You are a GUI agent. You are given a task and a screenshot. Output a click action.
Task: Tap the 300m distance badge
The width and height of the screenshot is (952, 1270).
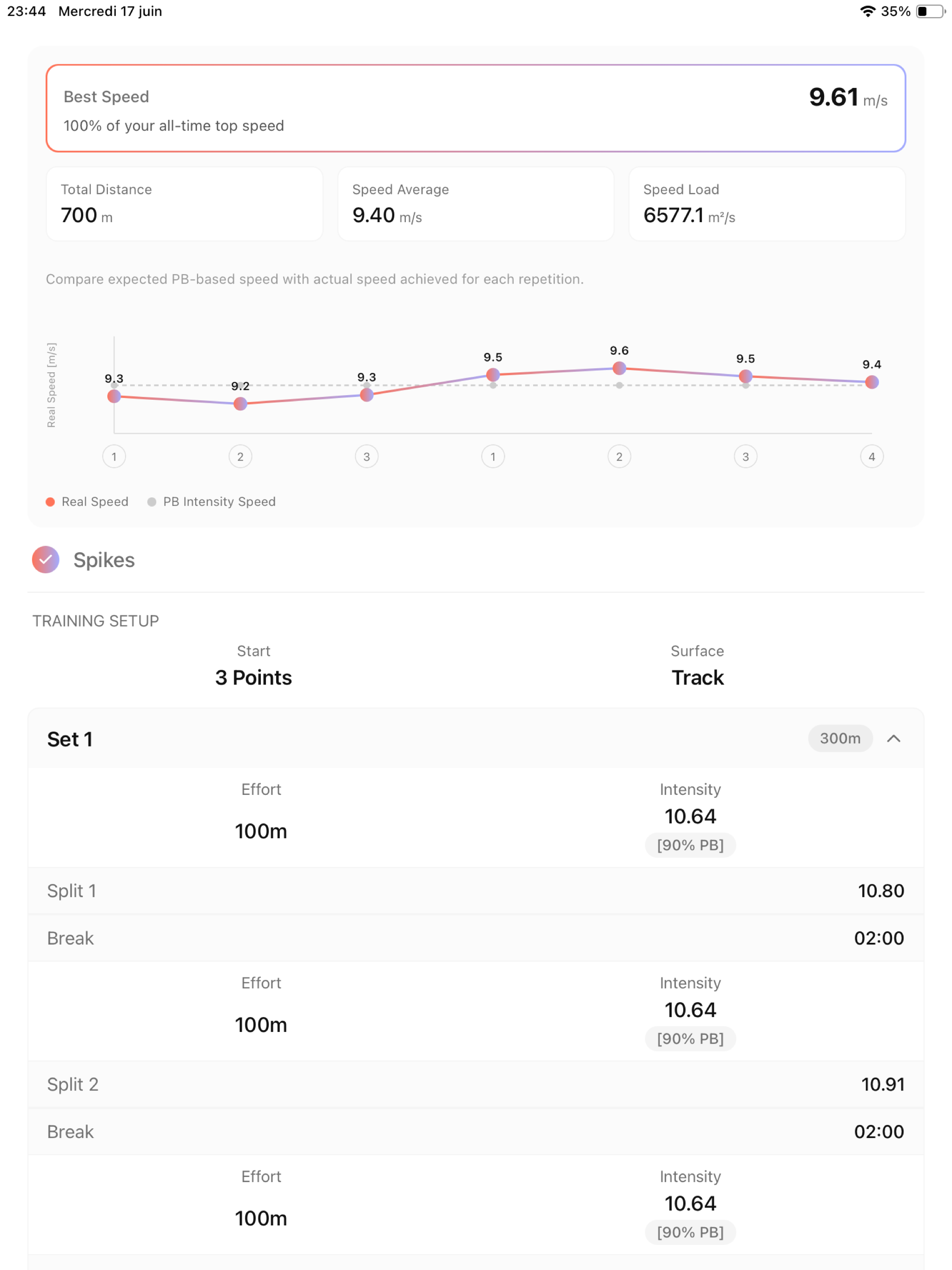(x=840, y=738)
